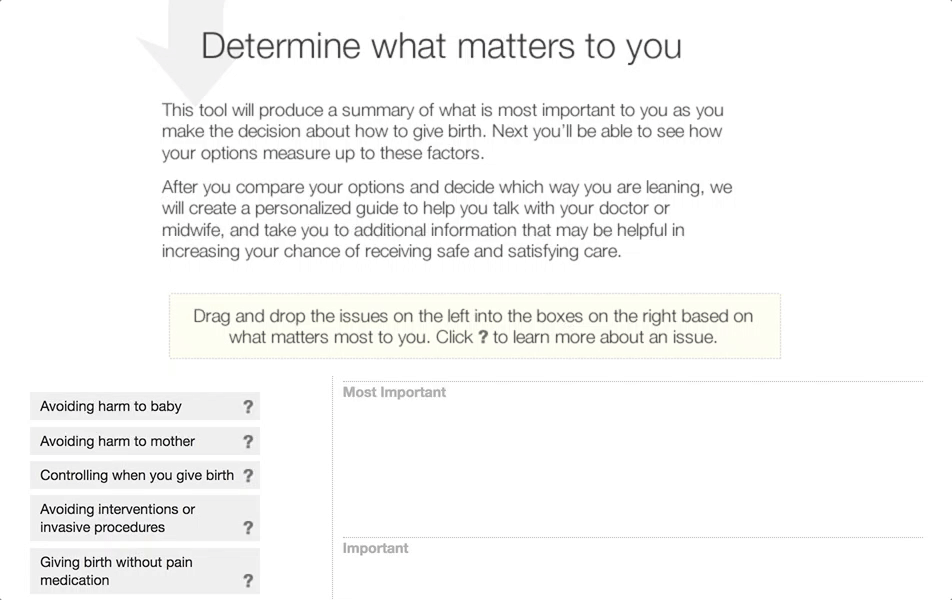Open help for Avoiding harm to baby
This screenshot has width=952, height=600.
(248, 407)
